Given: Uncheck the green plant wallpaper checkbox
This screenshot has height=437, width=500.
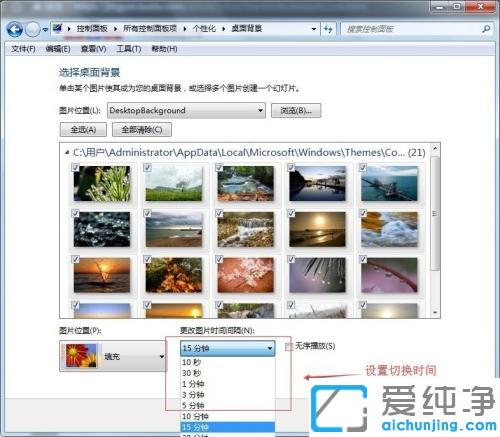Looking at the screenshot, I should tap(75, 168).
